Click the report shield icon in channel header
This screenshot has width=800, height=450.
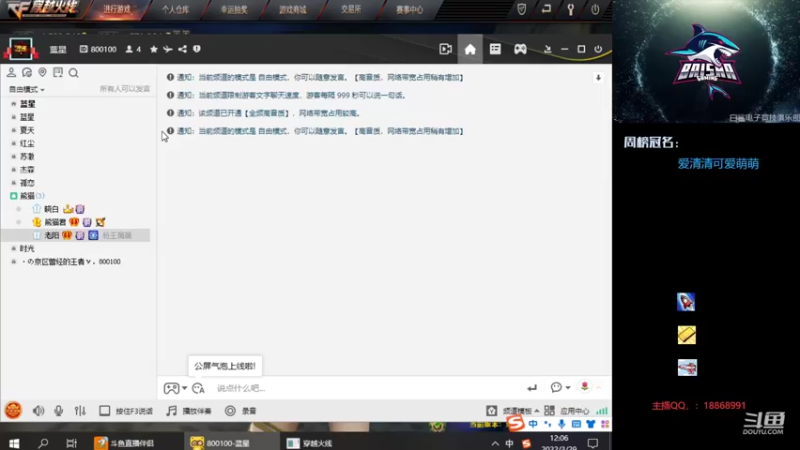(x=197, y=49)
